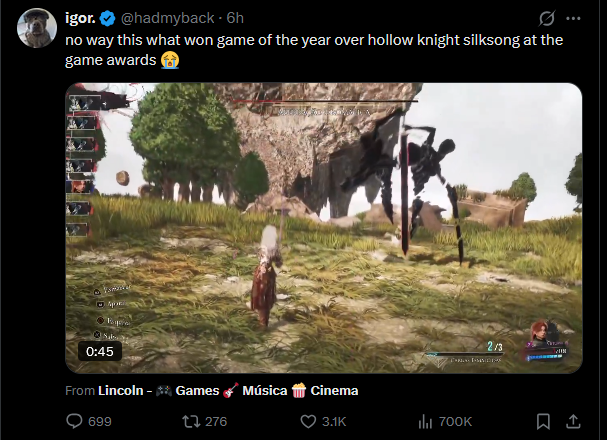Click the 276 reposts count
Screen dimensions: 607x440
(216, 421)
